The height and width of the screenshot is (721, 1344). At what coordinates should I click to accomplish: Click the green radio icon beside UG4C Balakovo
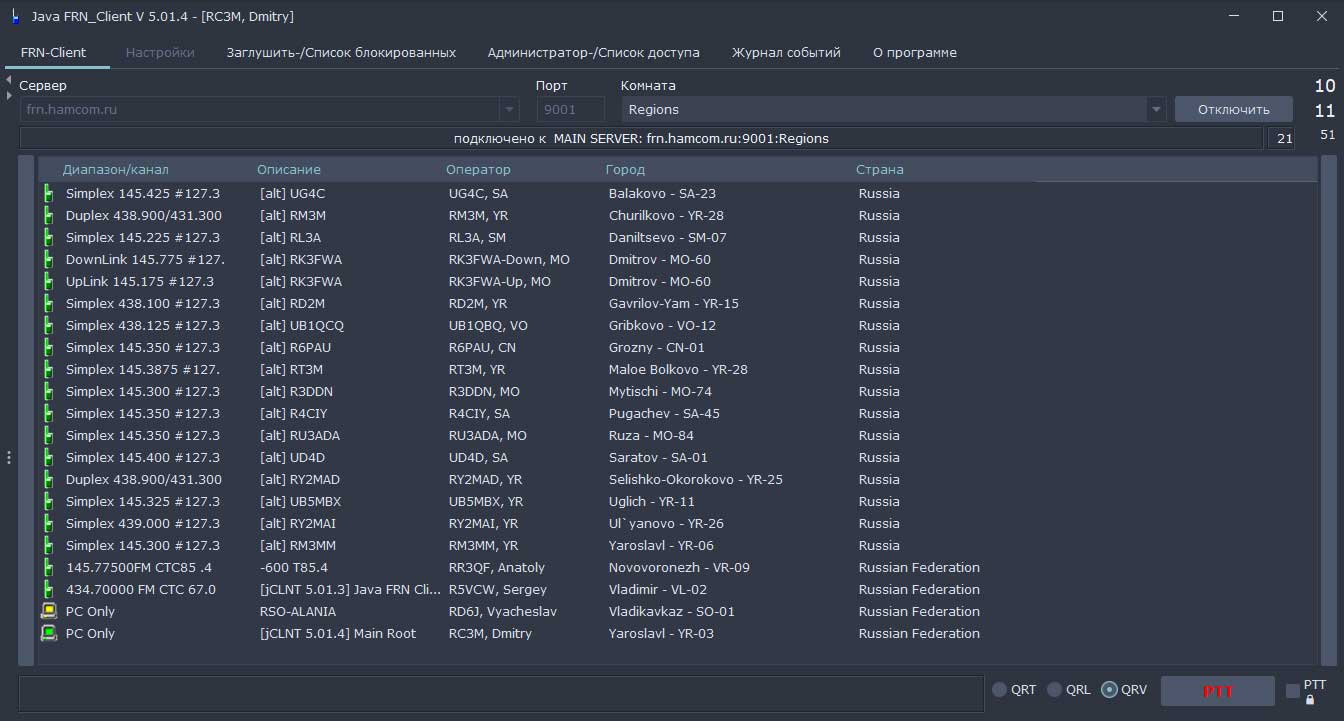pos(48,194)
